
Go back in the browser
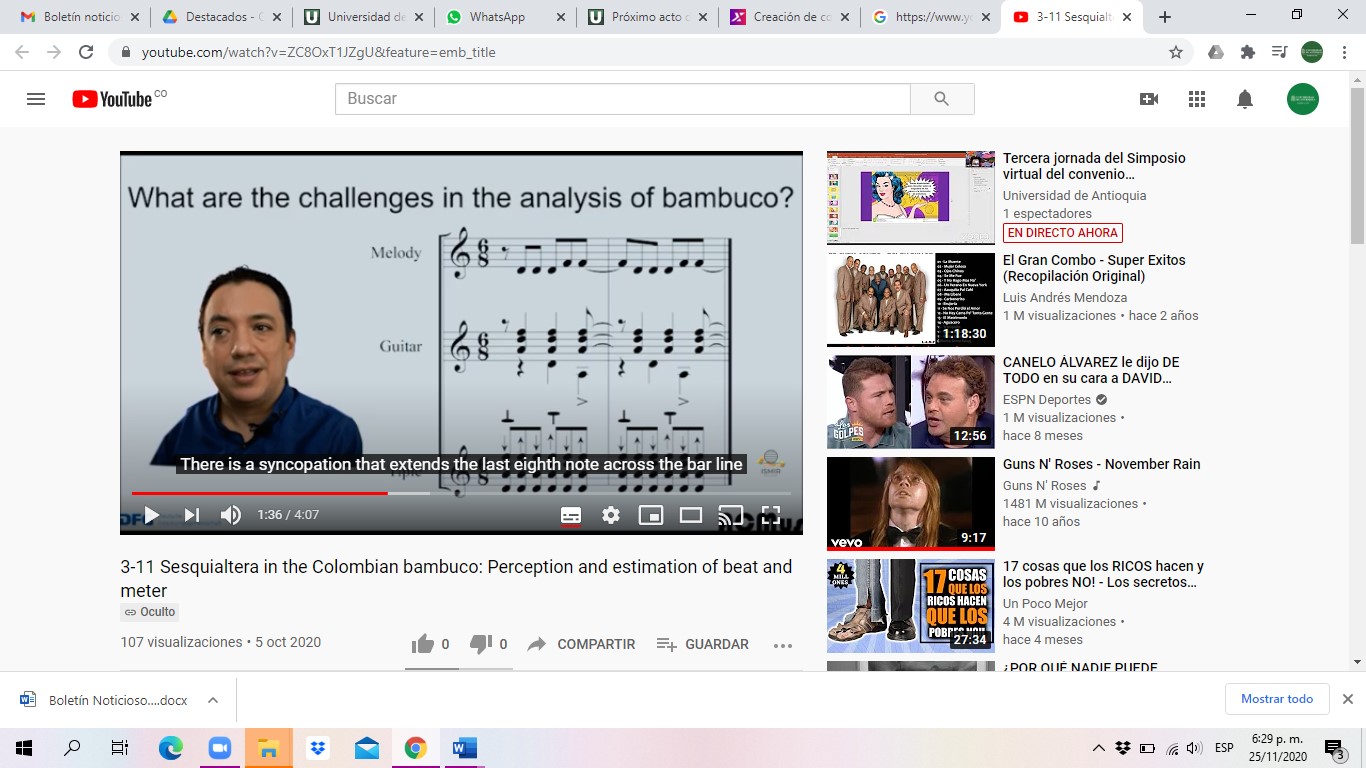(22, 52)
